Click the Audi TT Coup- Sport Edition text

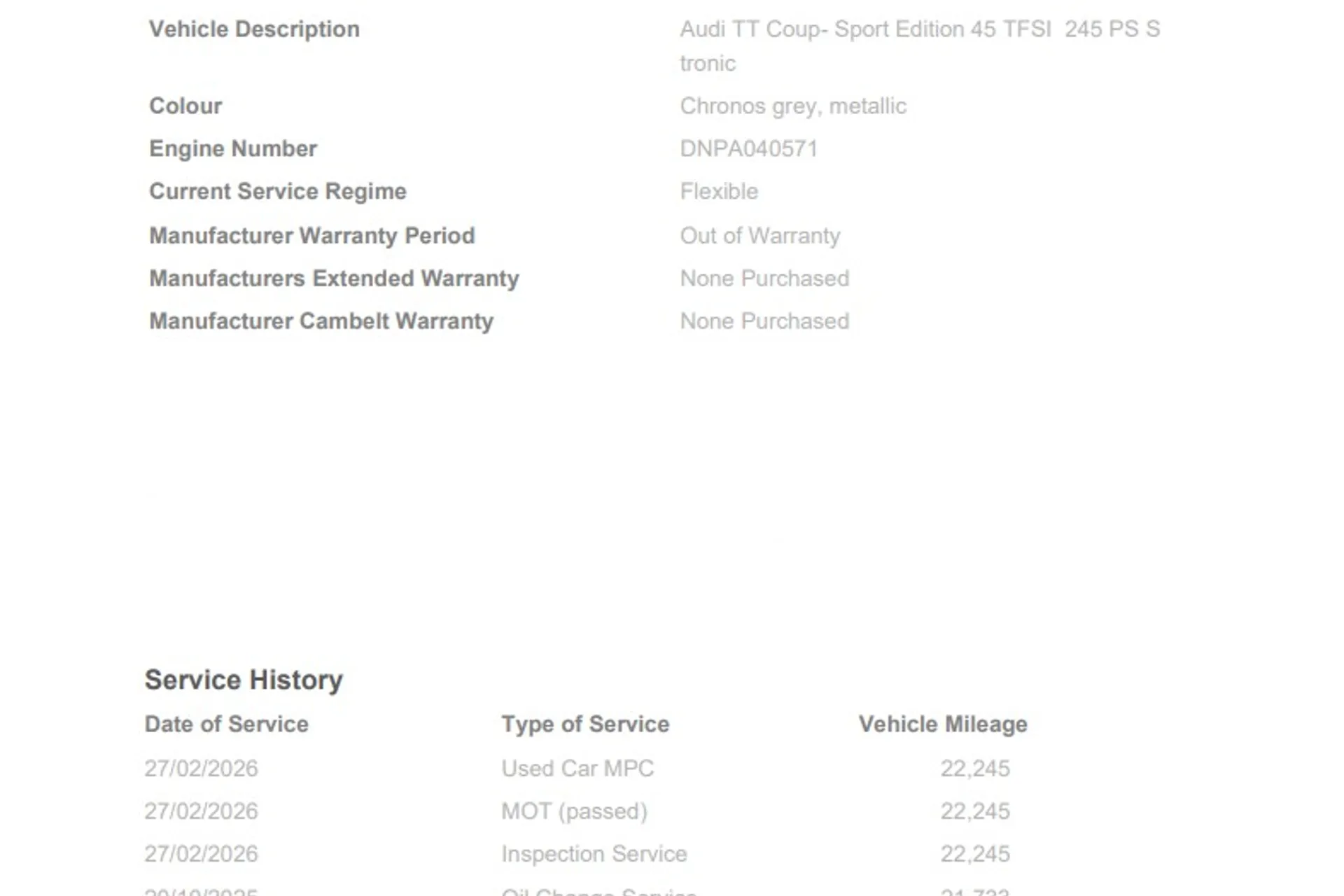tap(919, 30)
